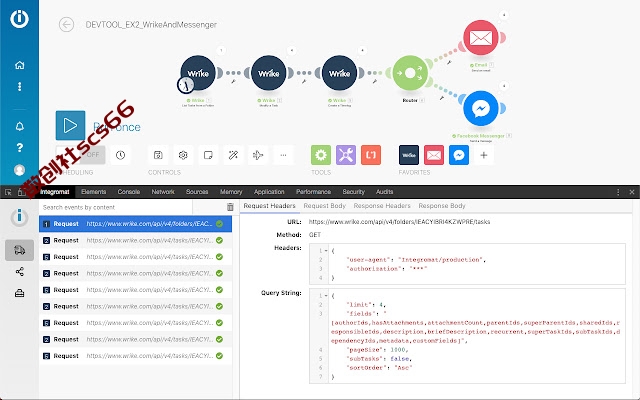Add the Email favorite module
The image size is (640, 400).
434,155
